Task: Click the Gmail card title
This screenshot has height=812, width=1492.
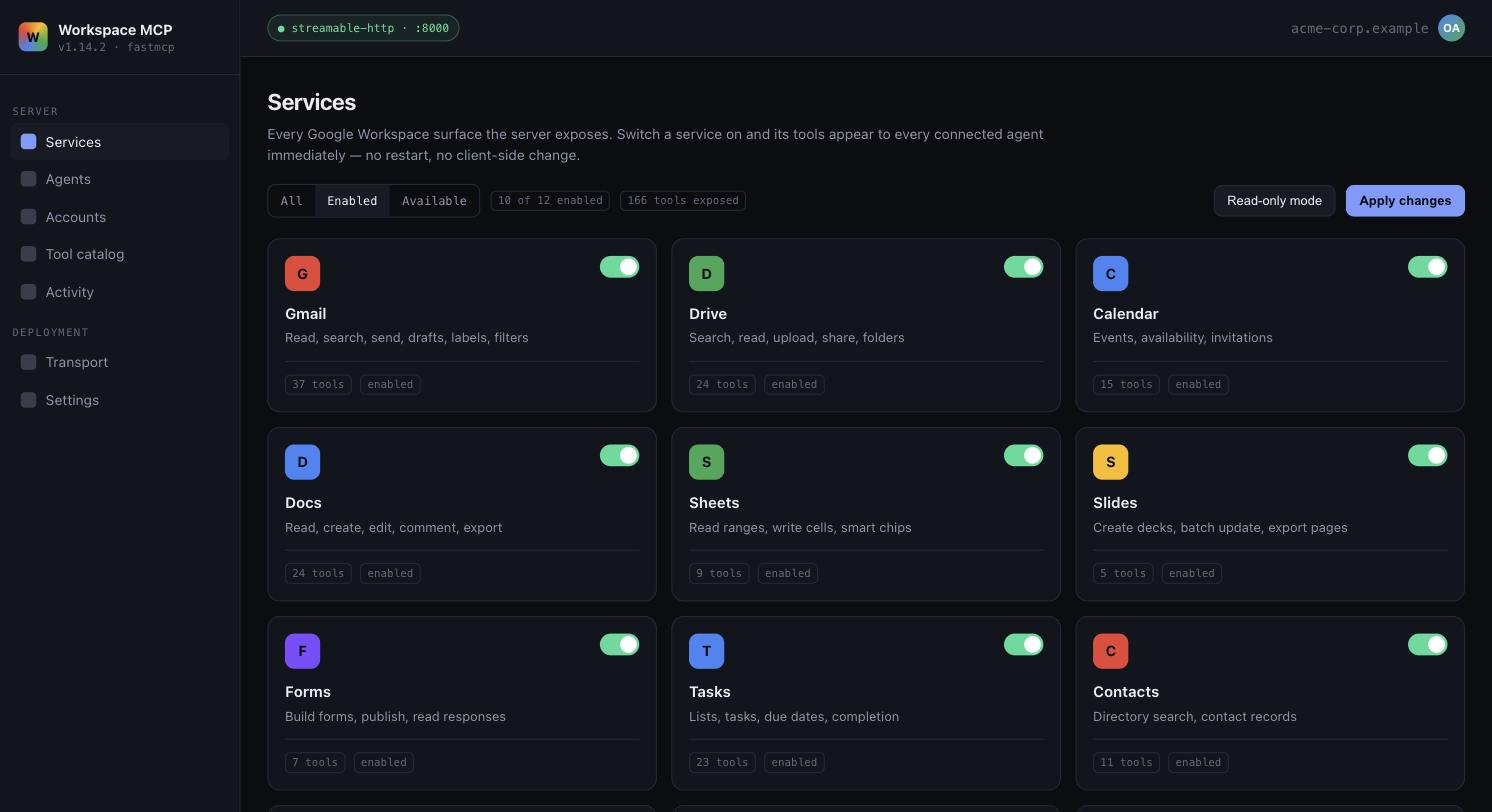Action: coord(305,314)
